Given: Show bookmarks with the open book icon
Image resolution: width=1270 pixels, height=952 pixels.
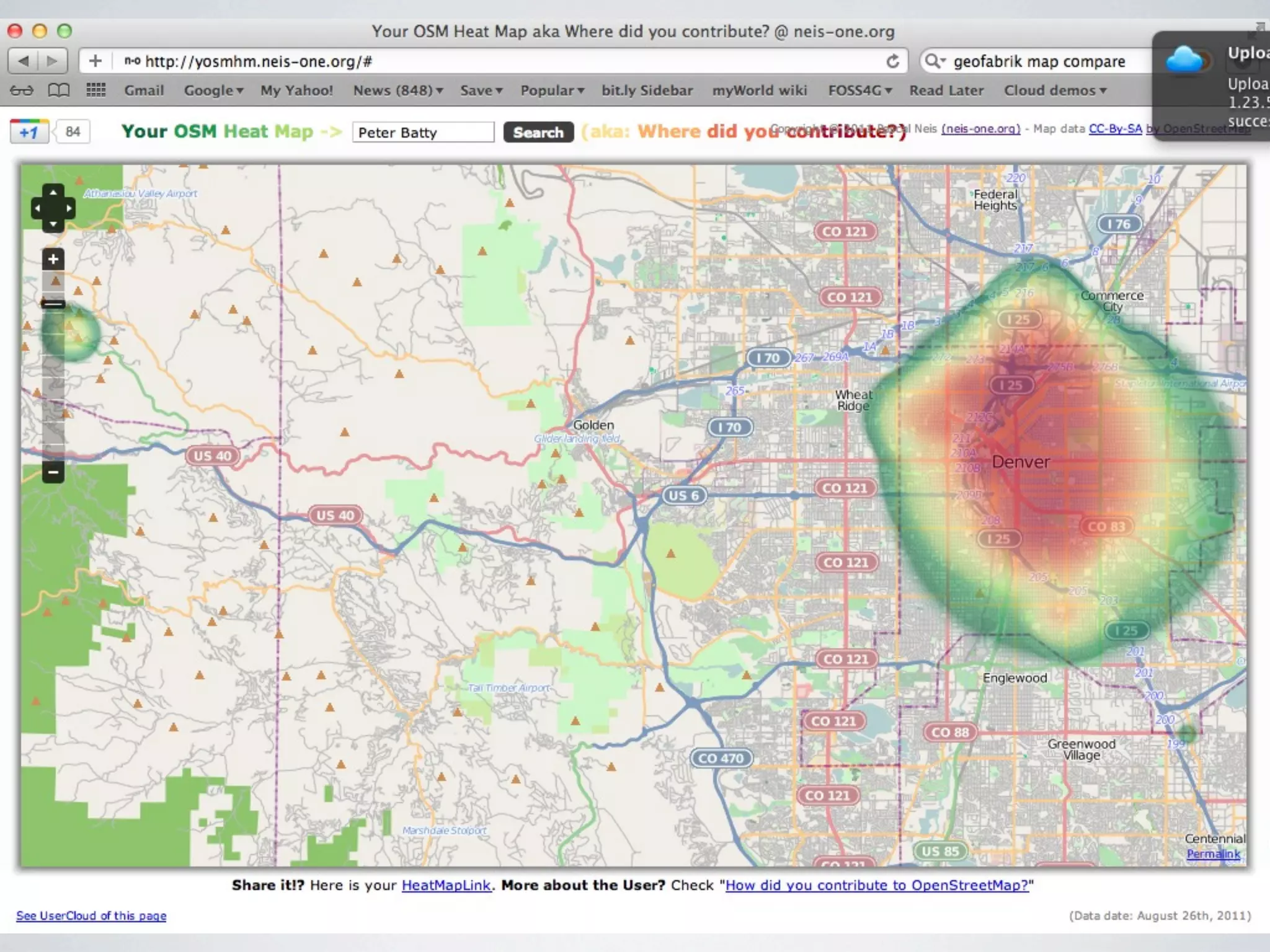Looking at the screenshot, I should (x=59, y=90).
